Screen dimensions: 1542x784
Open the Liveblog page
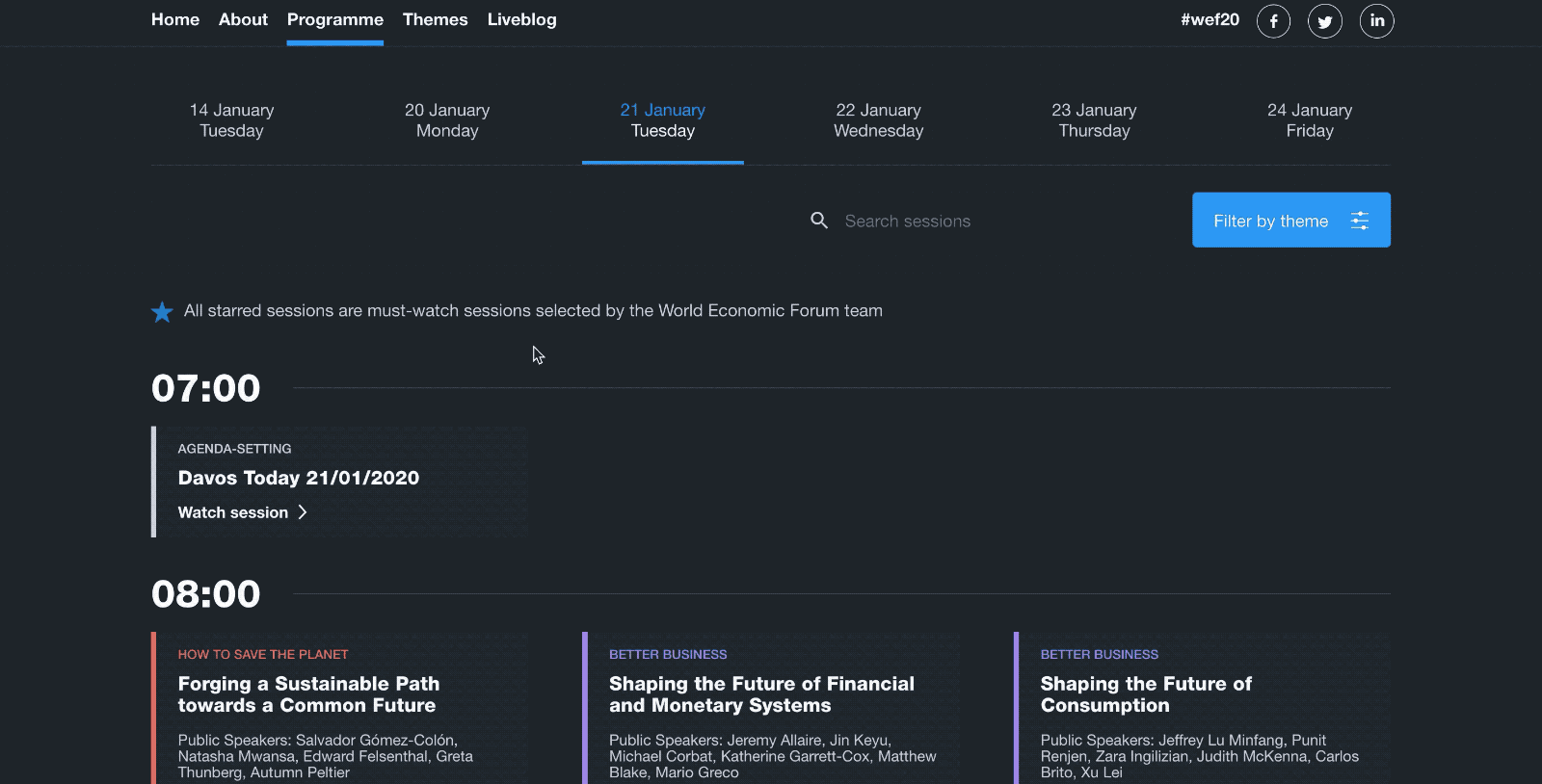point(521,19)
